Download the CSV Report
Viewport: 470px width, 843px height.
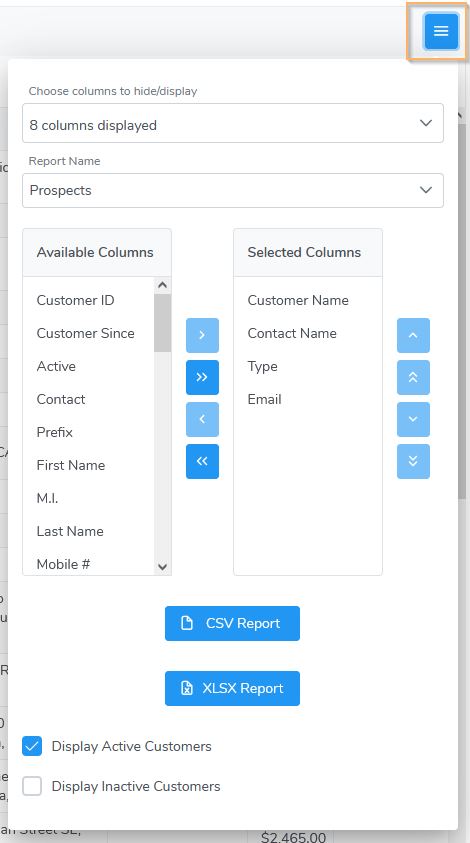click(x=232, y=623)
